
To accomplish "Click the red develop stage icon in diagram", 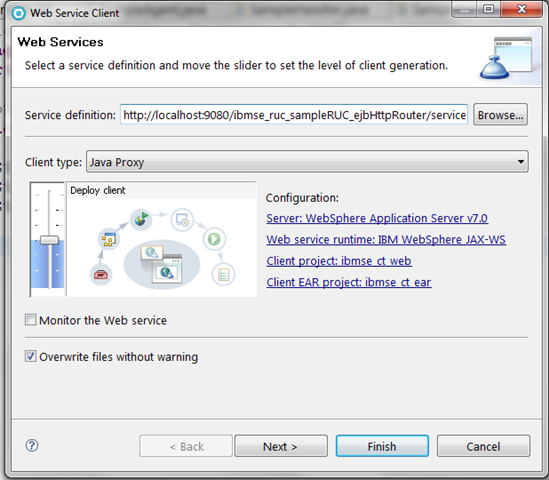I will point(101,275).
